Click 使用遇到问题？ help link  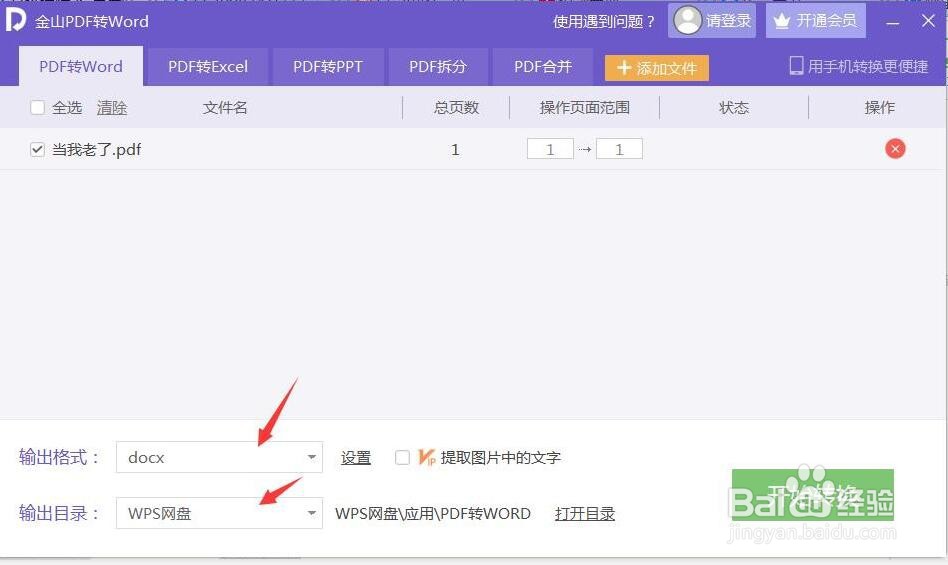click(x=603, y=21)
